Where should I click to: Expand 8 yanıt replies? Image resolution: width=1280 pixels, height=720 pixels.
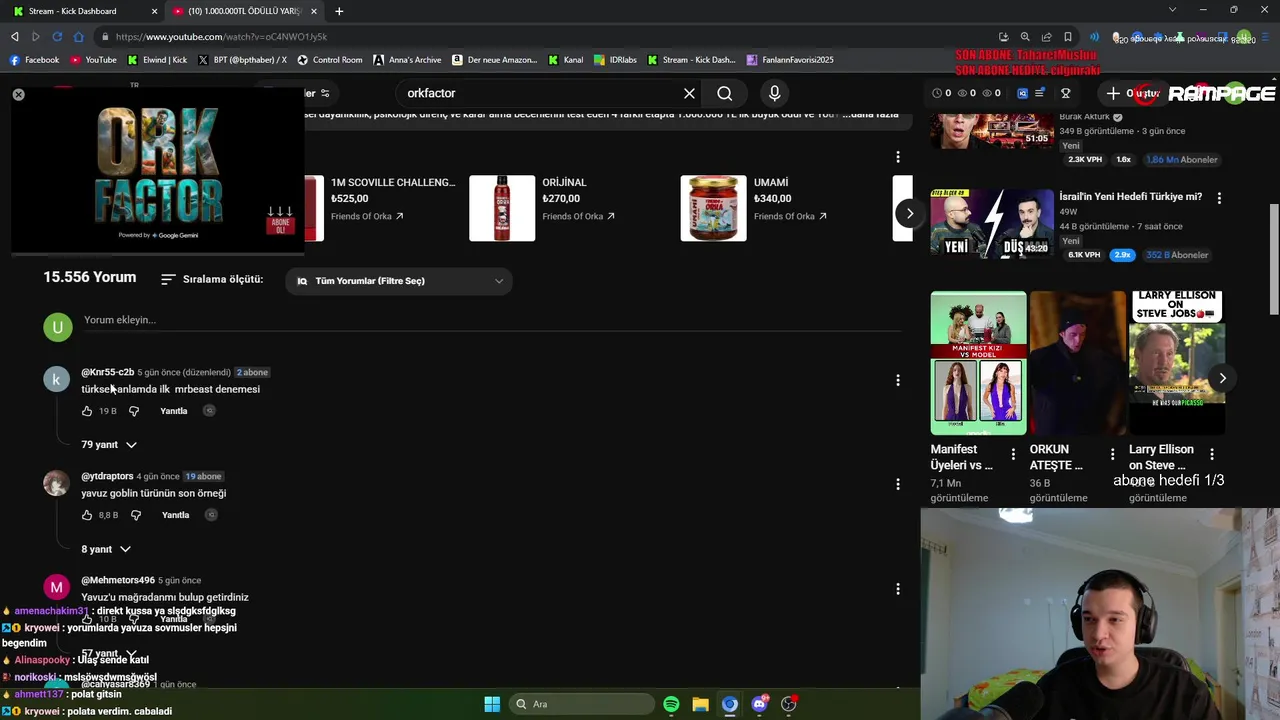[106, 549]
